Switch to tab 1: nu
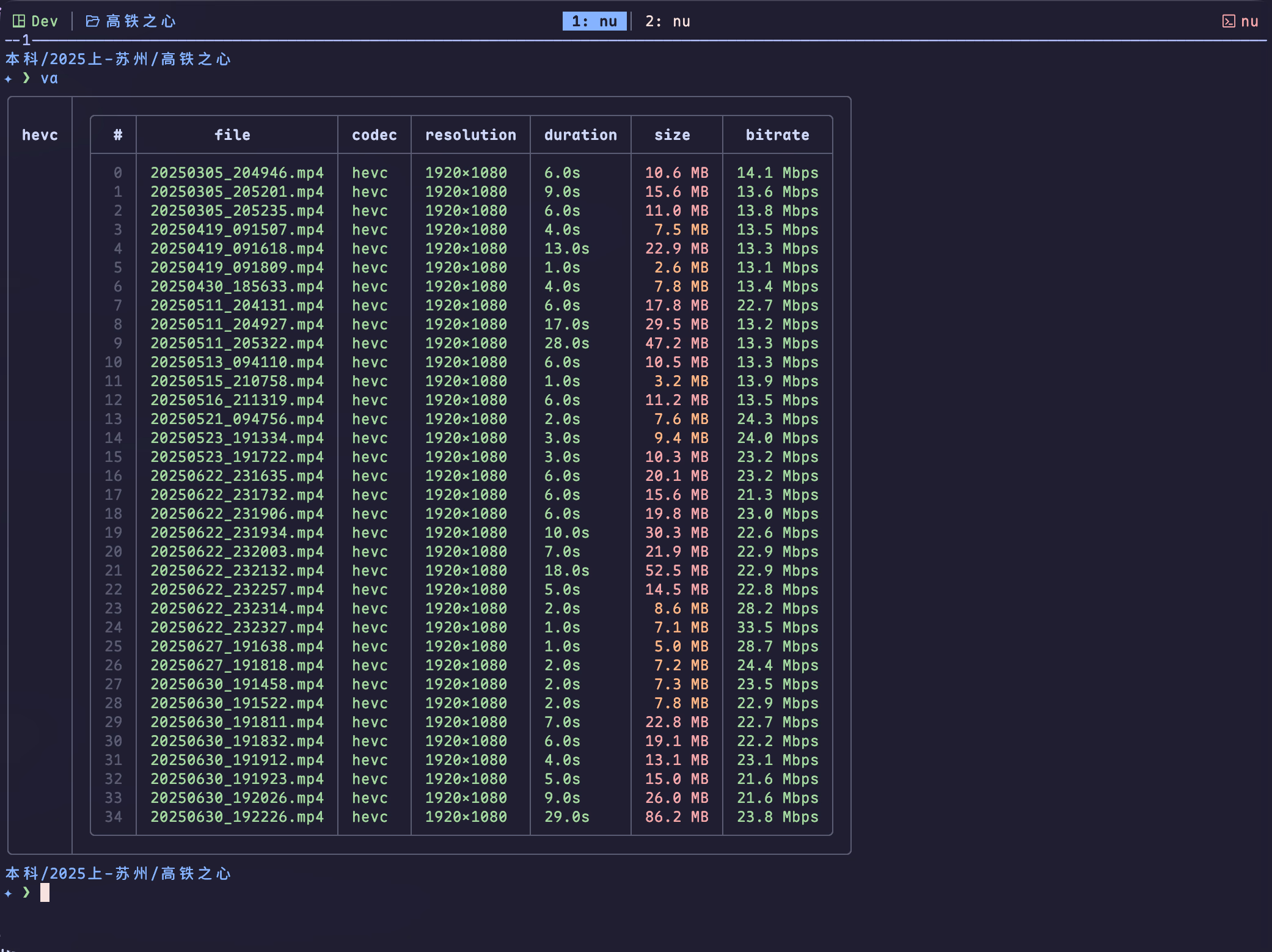 tap(594, 21)
